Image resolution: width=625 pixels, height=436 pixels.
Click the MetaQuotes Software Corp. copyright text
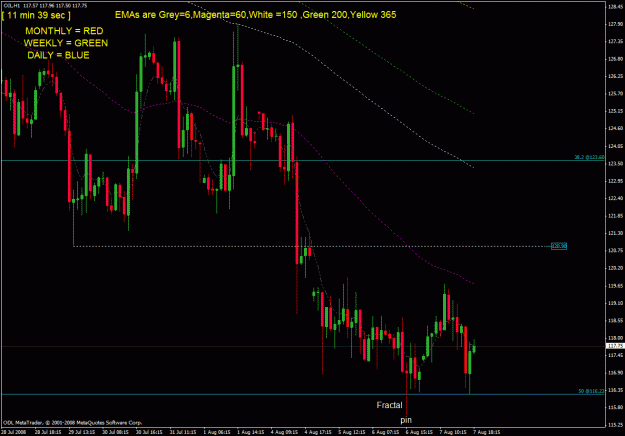pos(73,422)
